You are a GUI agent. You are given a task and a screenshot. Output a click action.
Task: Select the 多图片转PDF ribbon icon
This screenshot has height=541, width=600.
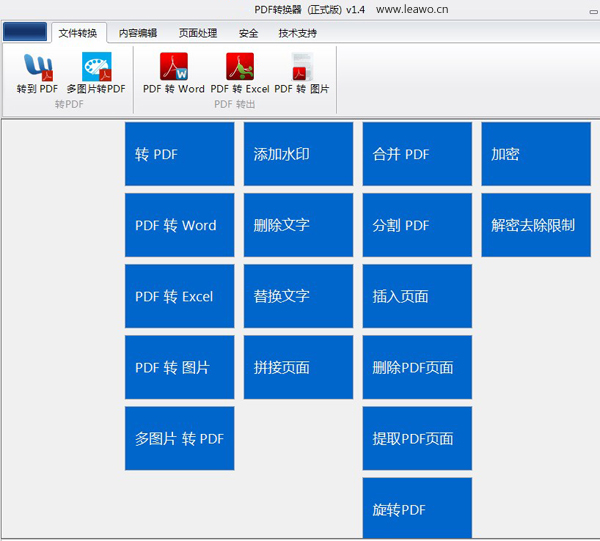click(96, 73)
